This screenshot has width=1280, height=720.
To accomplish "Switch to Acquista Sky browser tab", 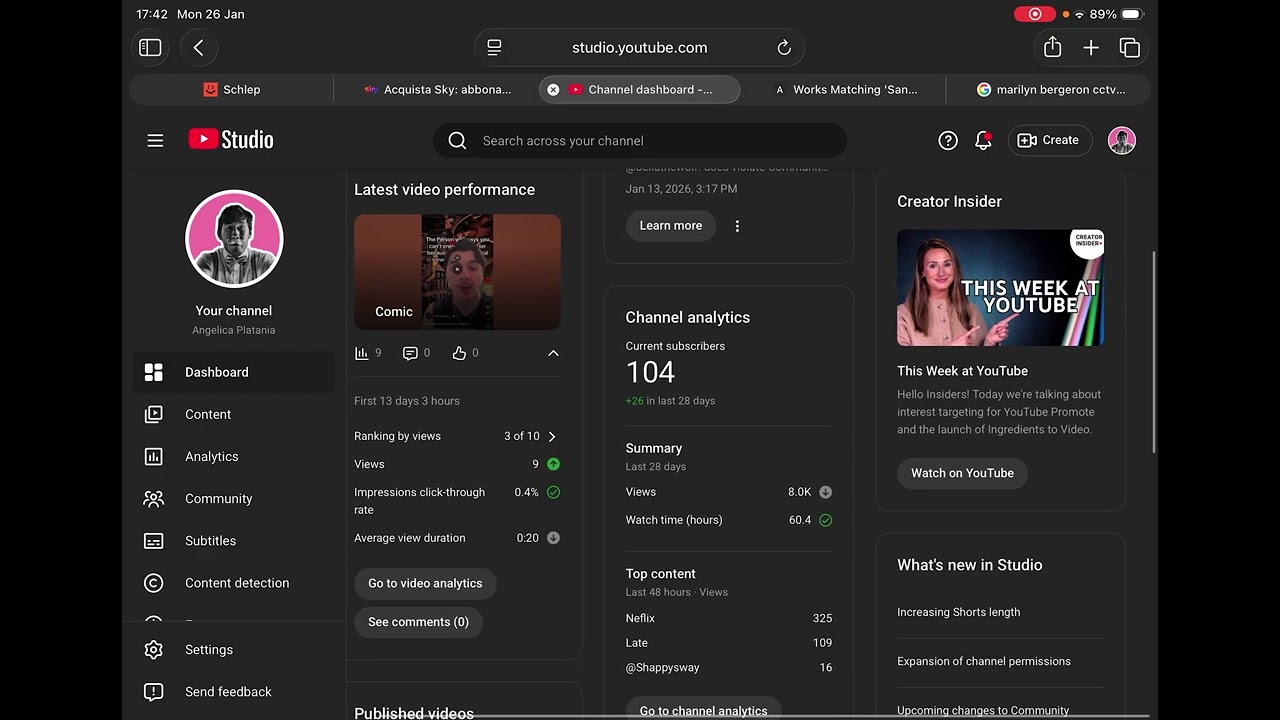I will click(437, 90).
